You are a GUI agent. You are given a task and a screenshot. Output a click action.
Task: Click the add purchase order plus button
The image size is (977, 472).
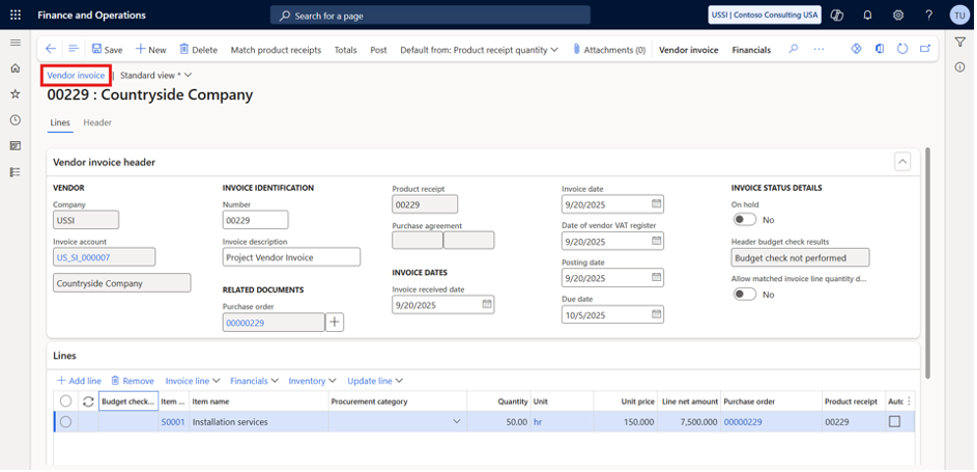click(x=335, y=322)
